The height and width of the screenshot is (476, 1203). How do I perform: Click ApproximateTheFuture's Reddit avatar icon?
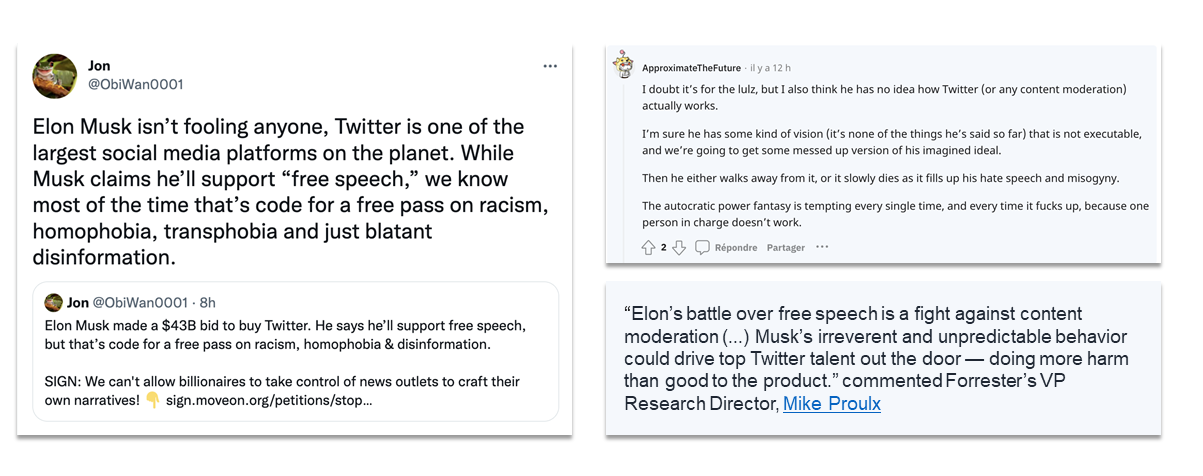pos(624,64)
